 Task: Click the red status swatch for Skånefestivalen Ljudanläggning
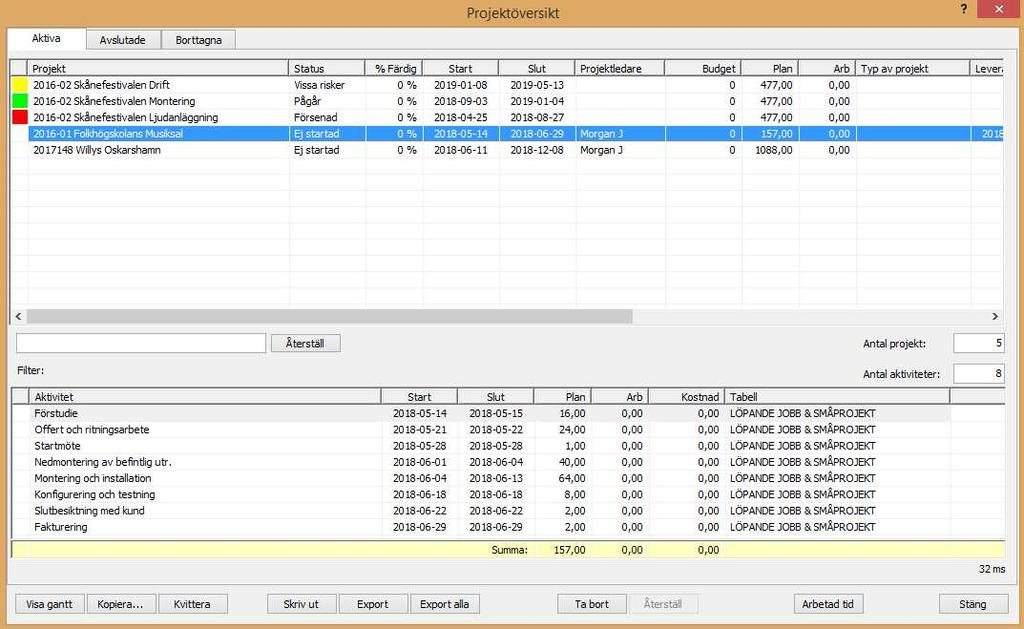(20, 118)
